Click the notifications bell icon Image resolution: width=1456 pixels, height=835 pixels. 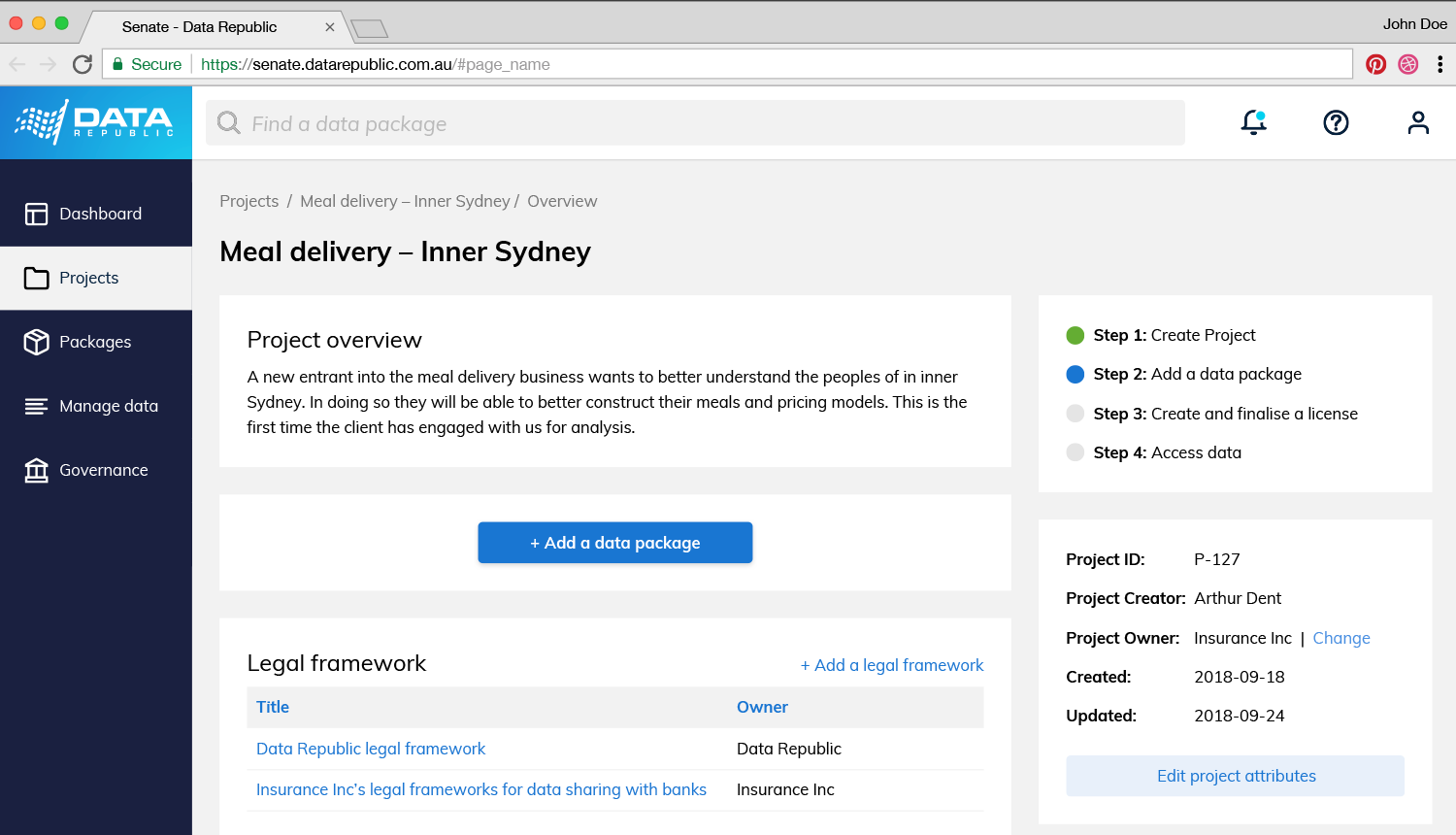1253,122
